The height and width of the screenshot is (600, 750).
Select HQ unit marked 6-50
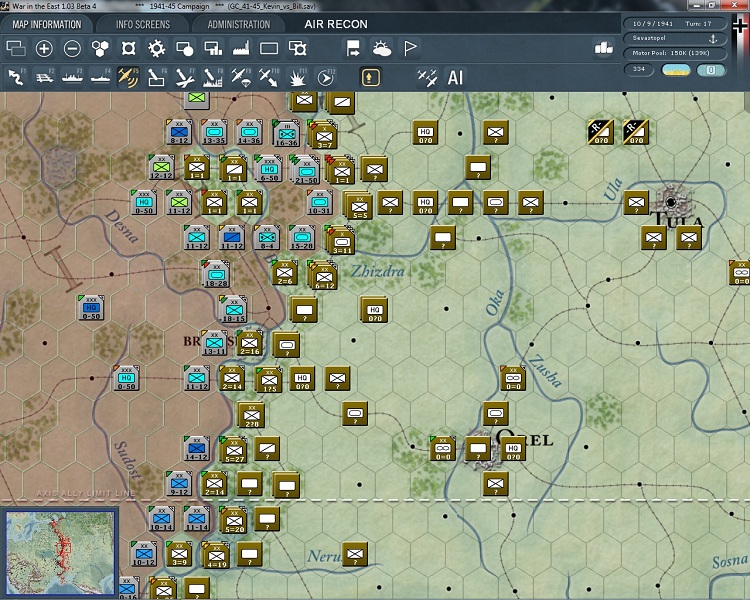[268, 168]
